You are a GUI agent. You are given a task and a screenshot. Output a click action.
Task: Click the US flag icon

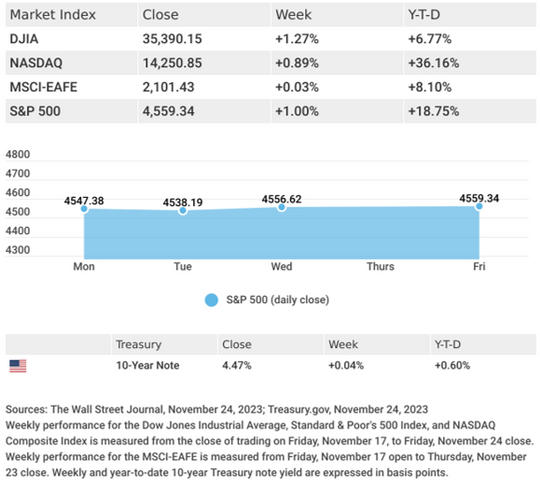(18, 366)
